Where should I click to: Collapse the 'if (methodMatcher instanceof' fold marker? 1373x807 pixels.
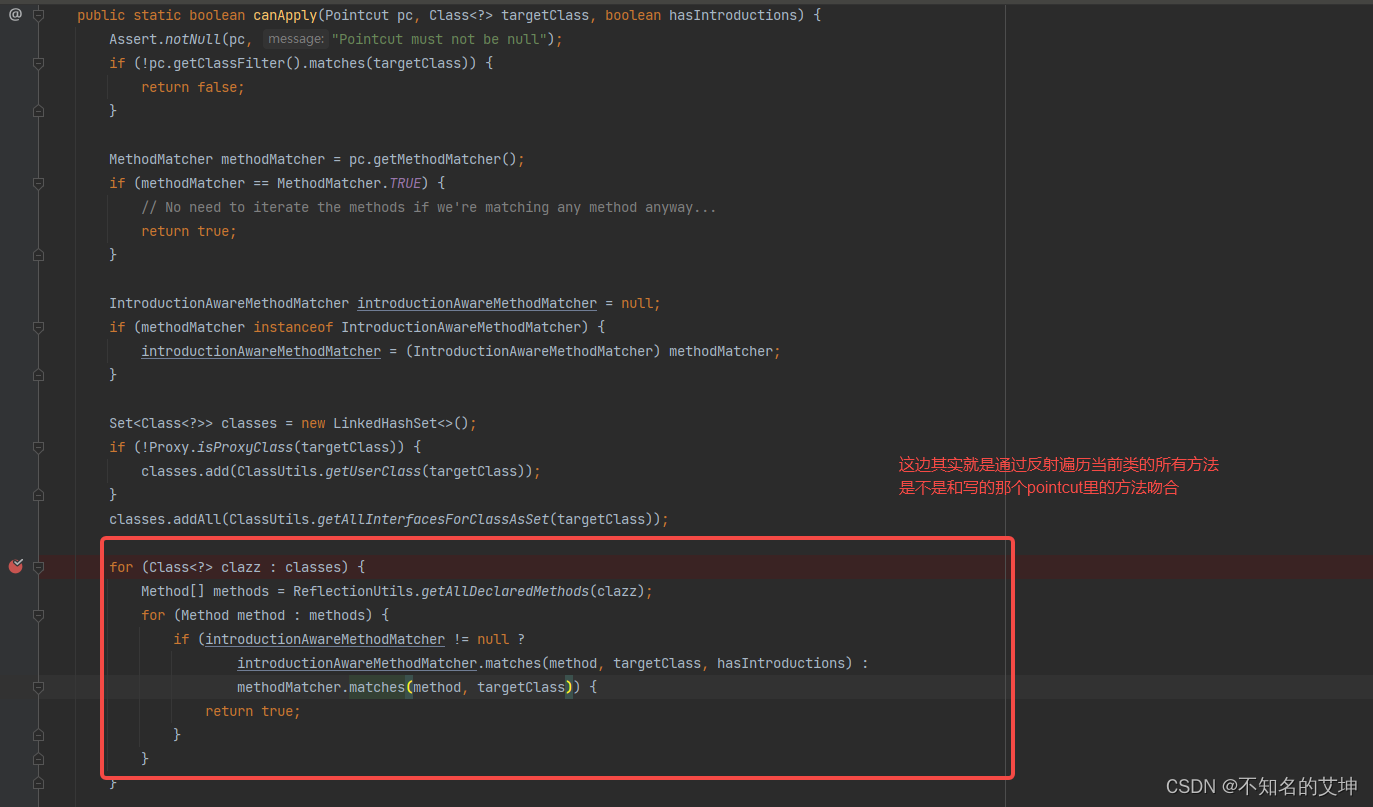pyautogui.click(x=38, y=327)
